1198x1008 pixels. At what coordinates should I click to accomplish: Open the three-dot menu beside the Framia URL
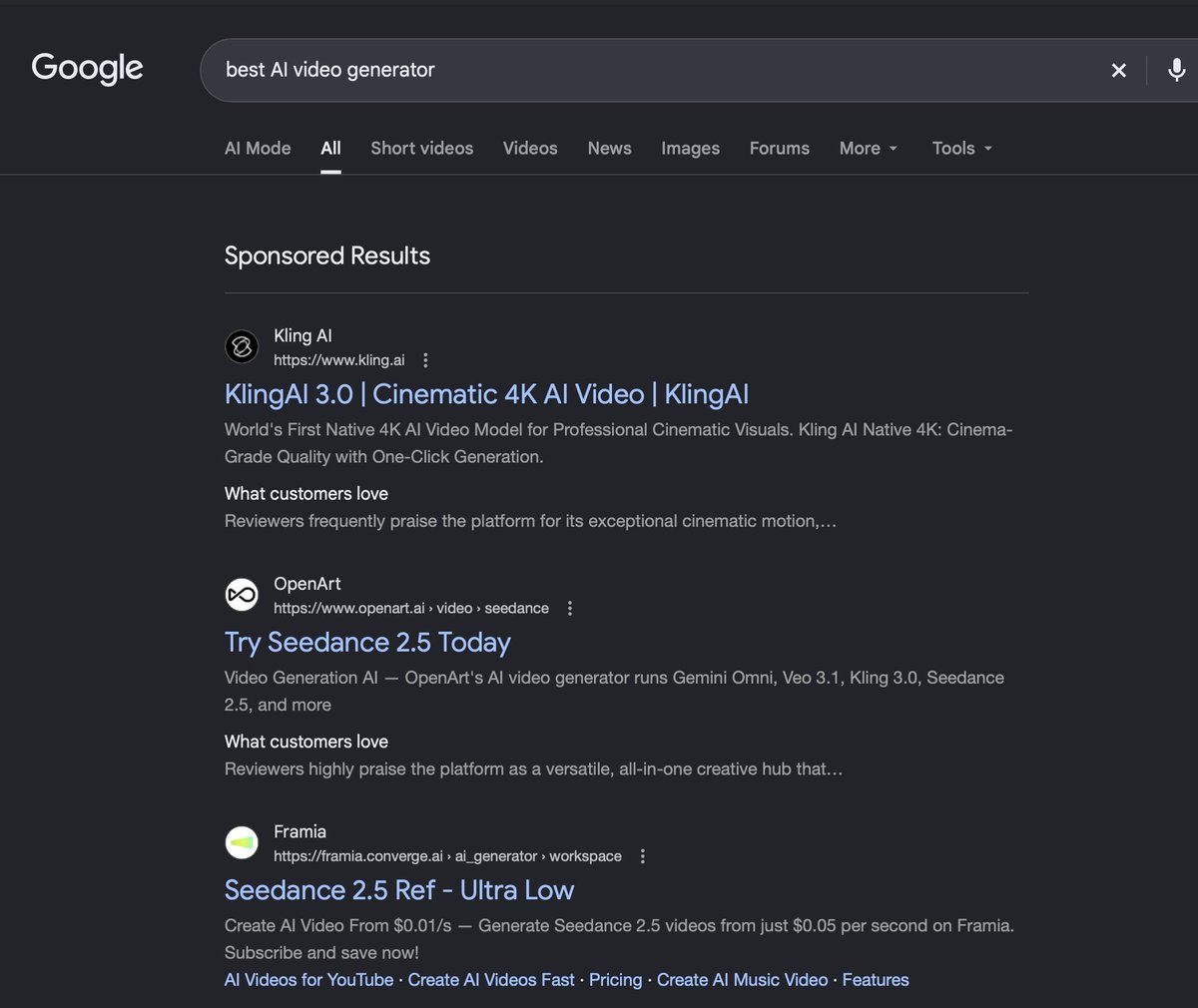tap(642, 856)
